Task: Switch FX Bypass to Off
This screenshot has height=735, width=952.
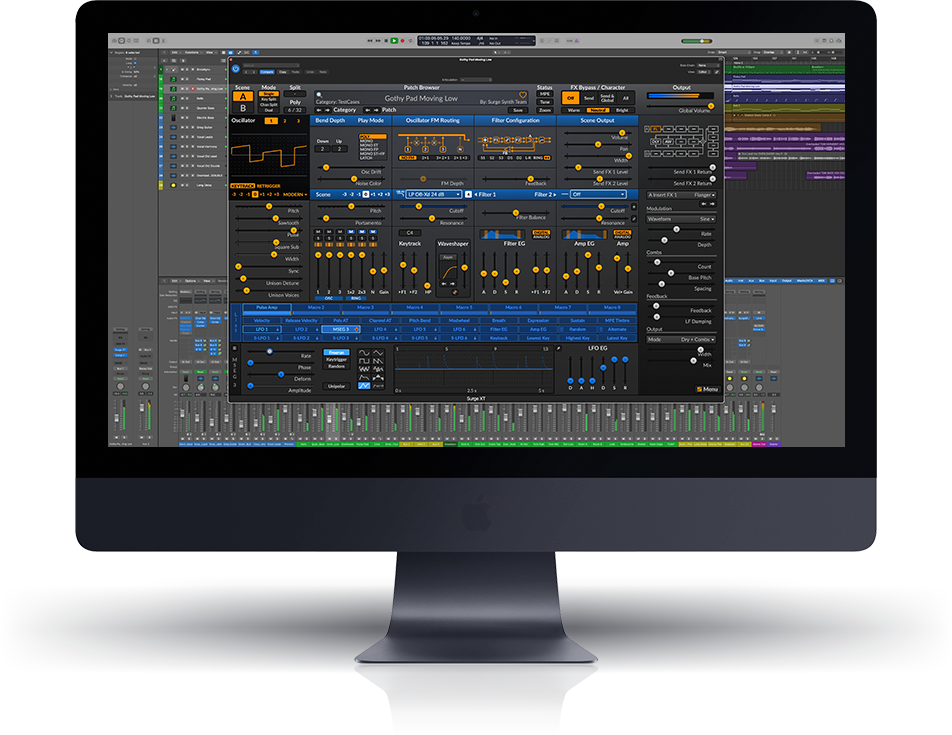Action: point(571,98)
